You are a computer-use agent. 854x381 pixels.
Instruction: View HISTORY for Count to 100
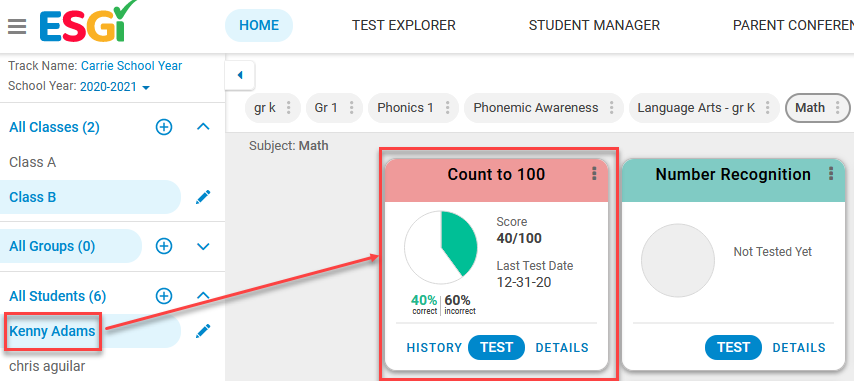tap(434, 348)
